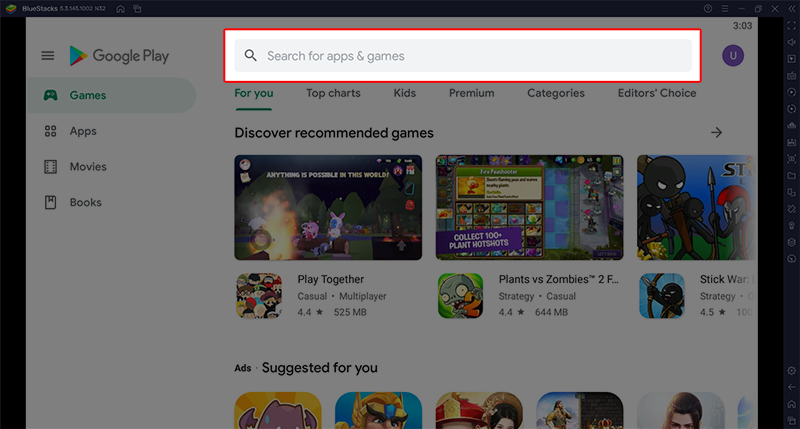
Task: Click the Discover recommended games heading
Action: [334, 133]
